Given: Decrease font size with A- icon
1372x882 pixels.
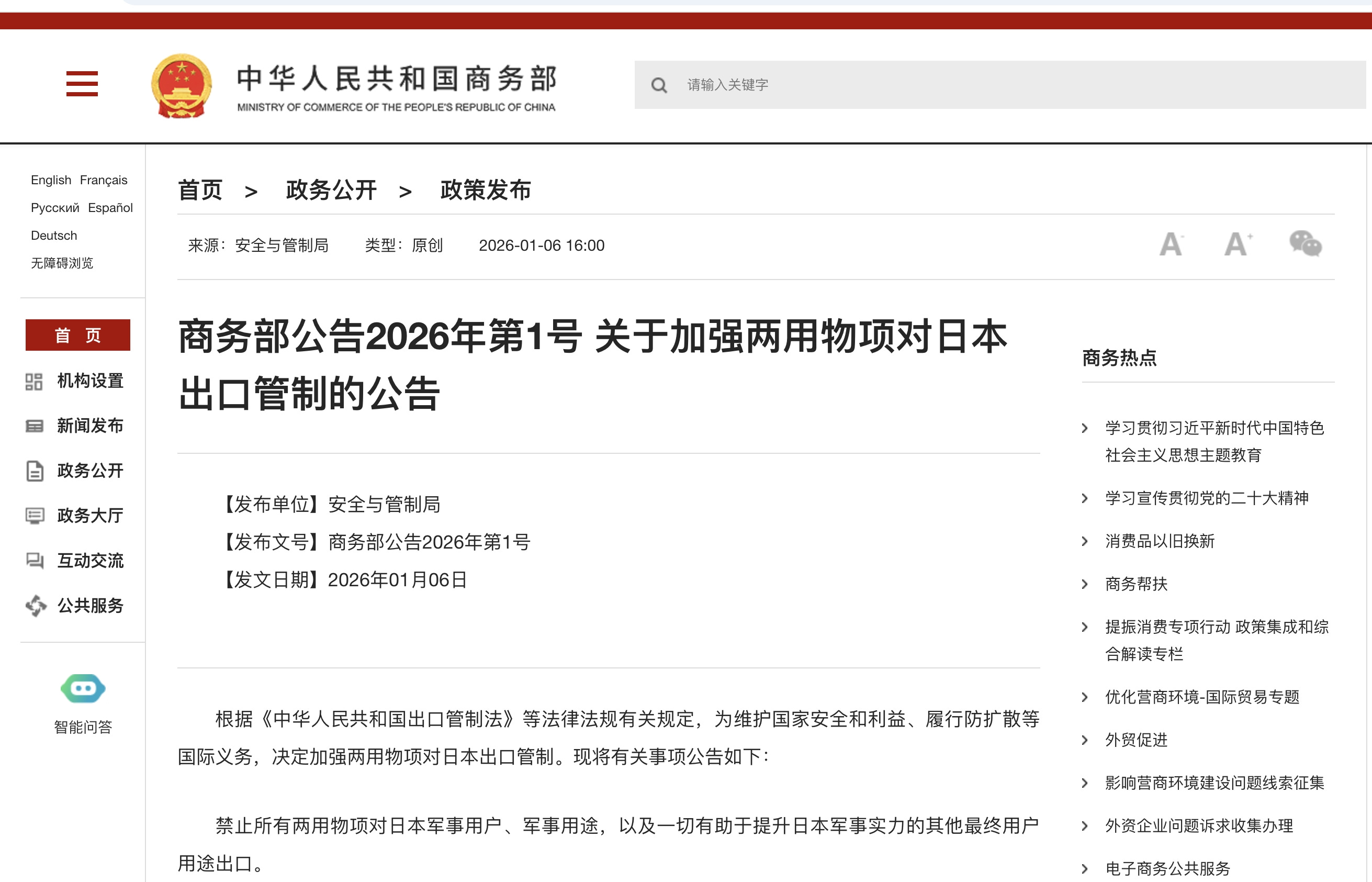Looking at the screenshot, I should click(1171, 244).
